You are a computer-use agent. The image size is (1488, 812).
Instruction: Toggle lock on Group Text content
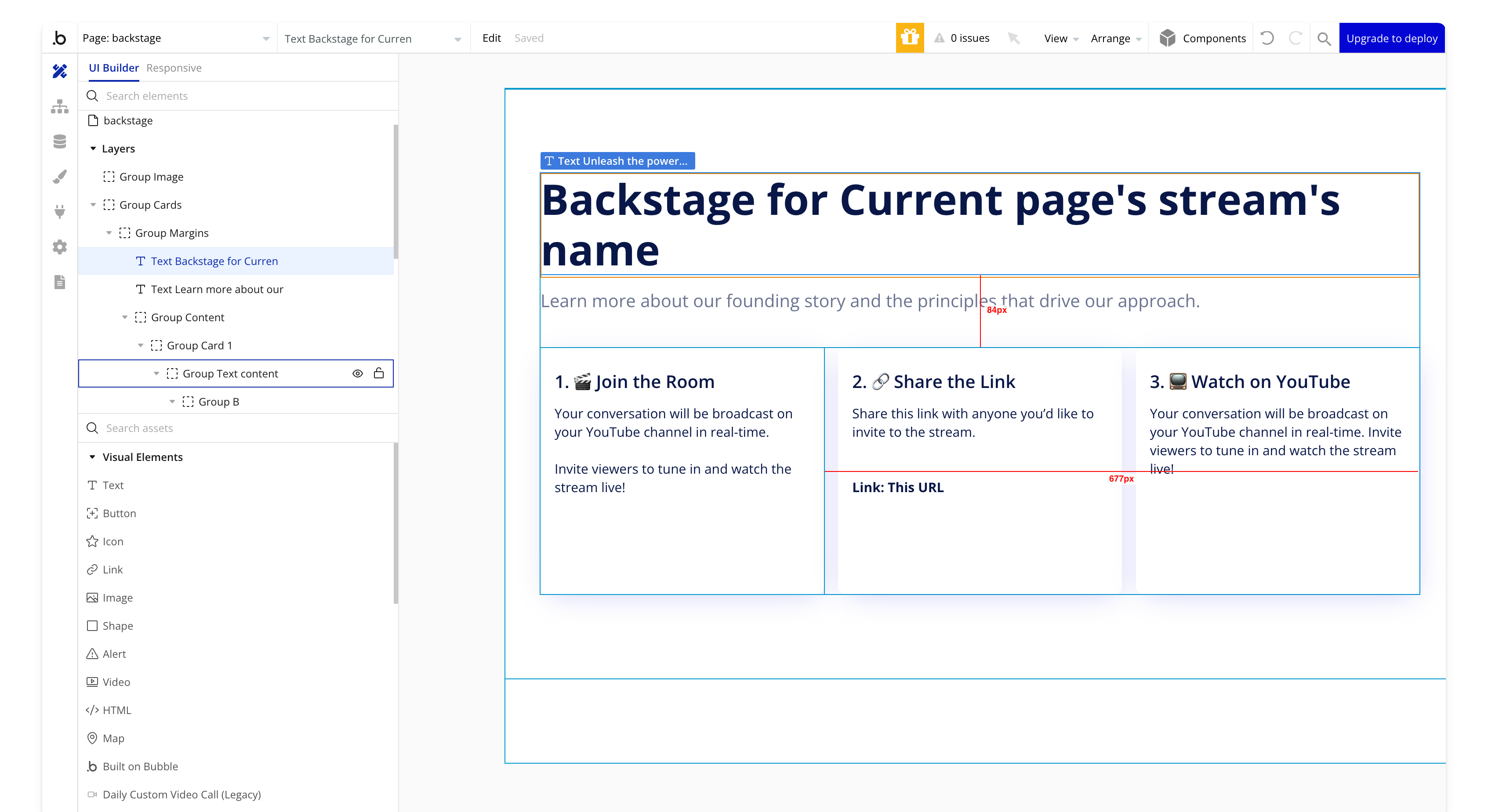click(x=379, y=373)
